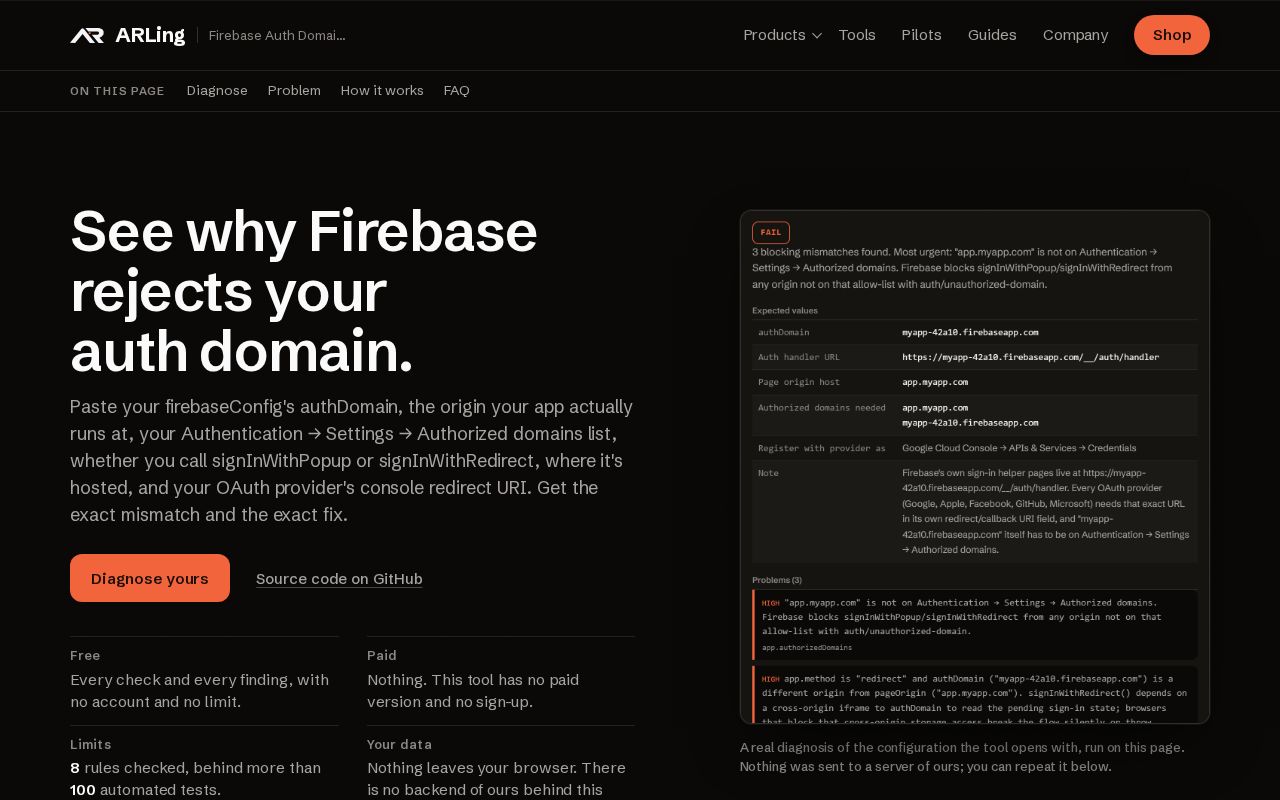1280x800 pixels.
Task: Click the FAIL badge in preview
Action: coord(771,232)
